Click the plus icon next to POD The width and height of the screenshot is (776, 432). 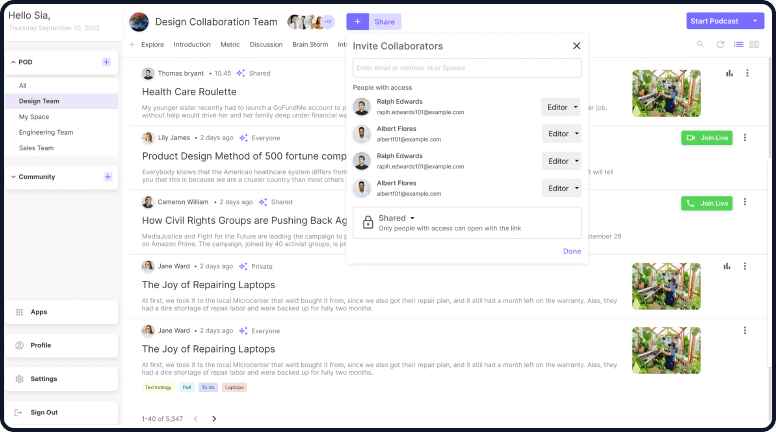pyautogui.click(x=107, y=62)
